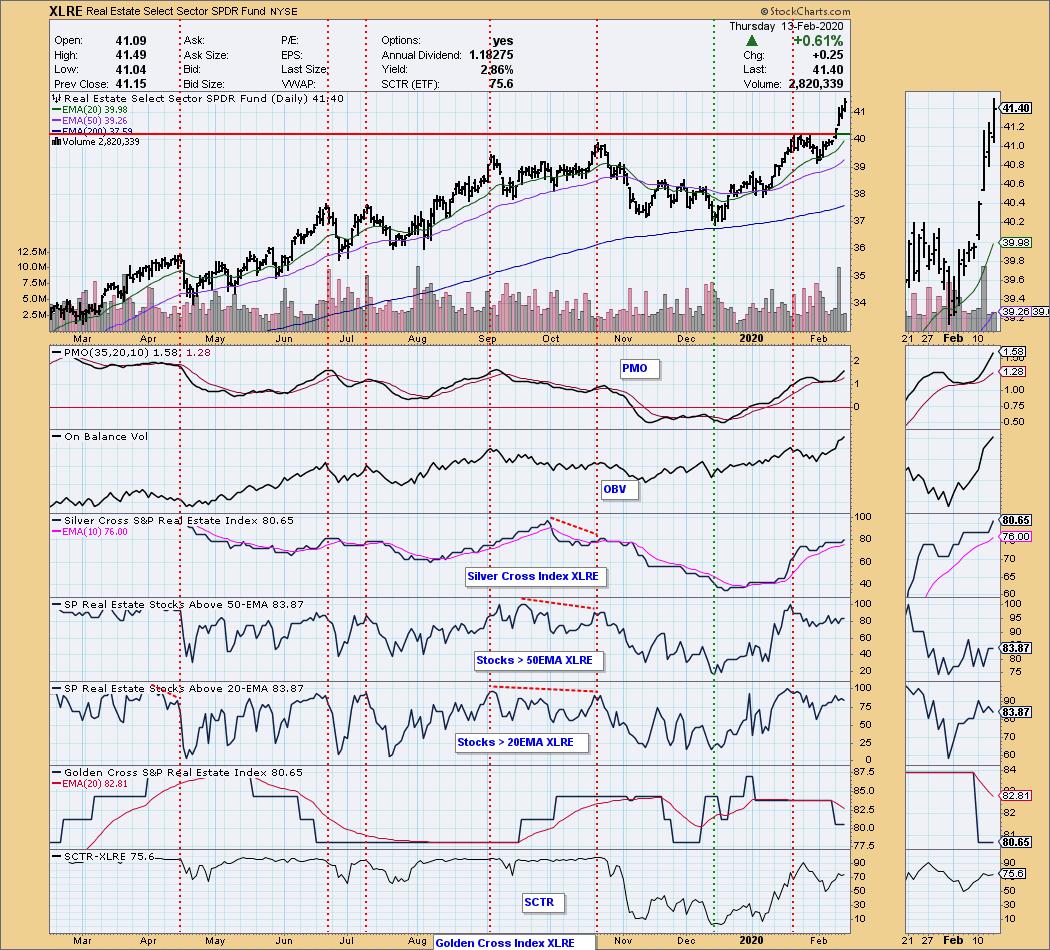The image size is (1050, 950).
Task: Select the XLRE ticker symbol in the title
Action: tap(66, 11)
